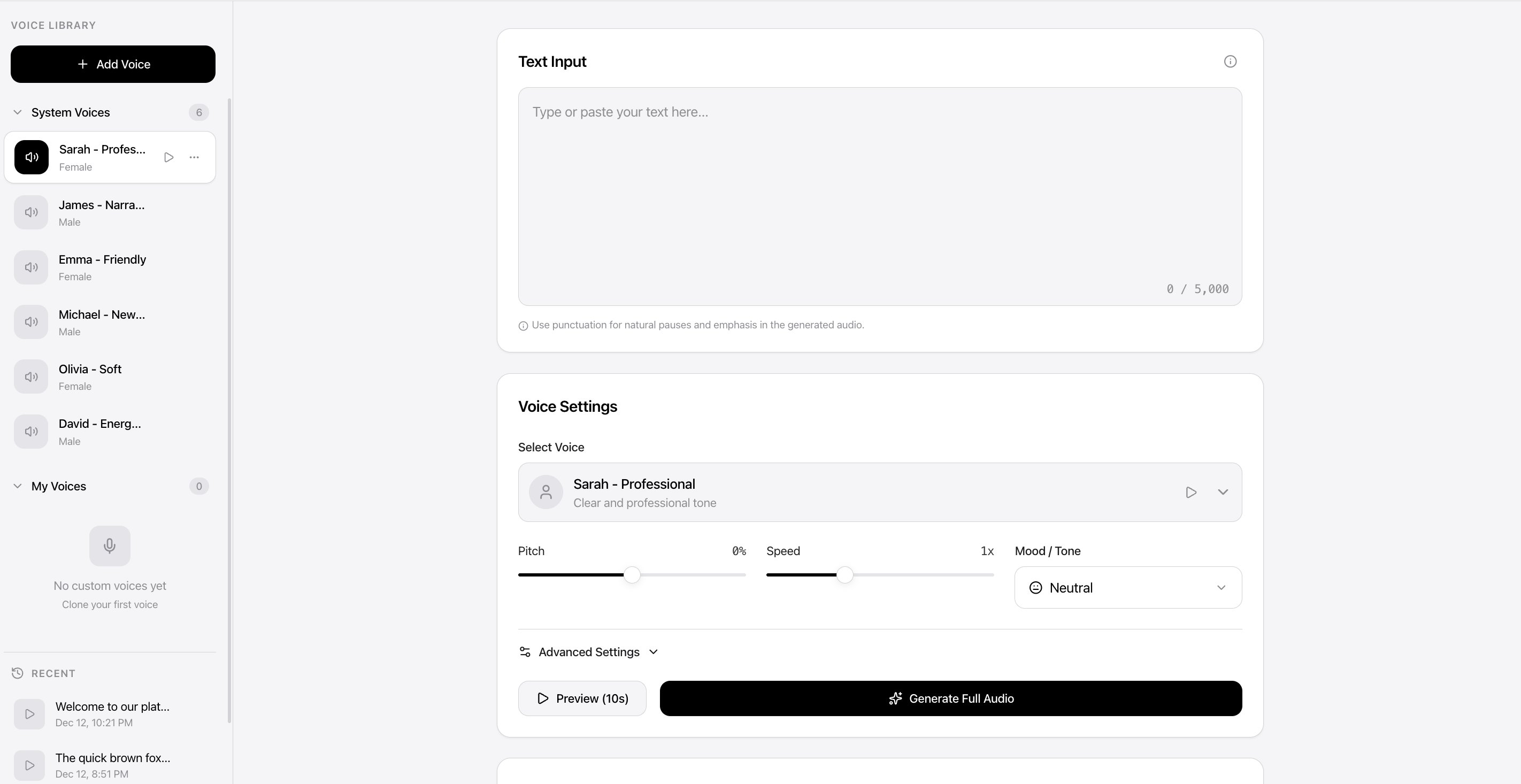
Task: Play the 'The quick brown fox...' recent audio
Action: [29, 765]
